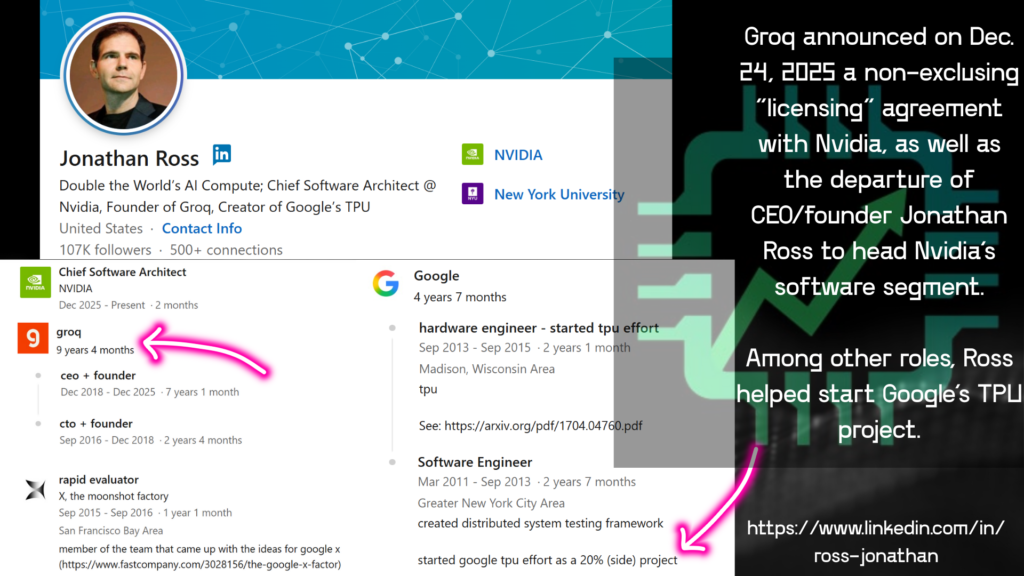1024x576 pixels.
Task: View the 500+ connections link
Action: point(224,249)
